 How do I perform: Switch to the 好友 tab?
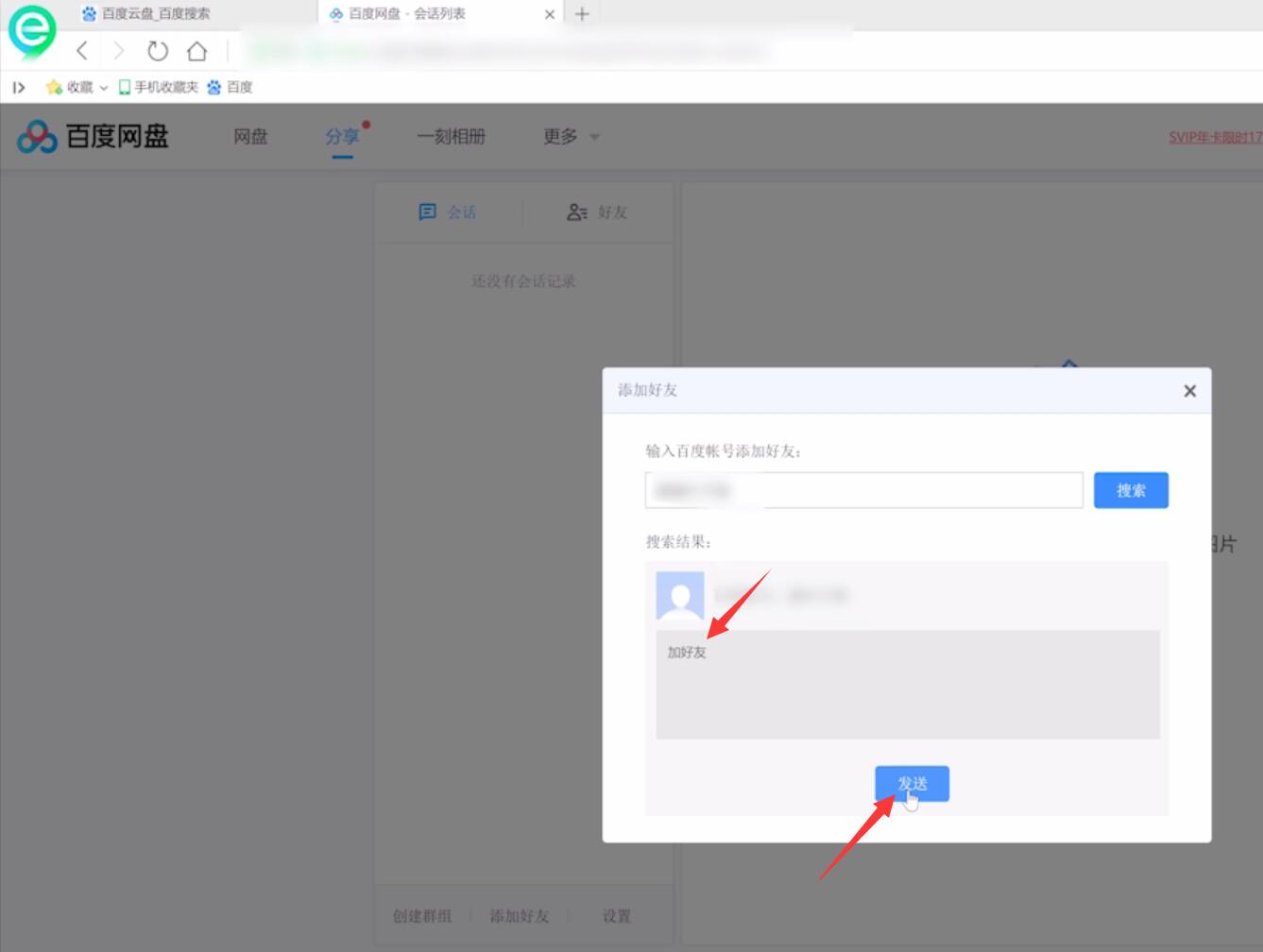point(597,212)
